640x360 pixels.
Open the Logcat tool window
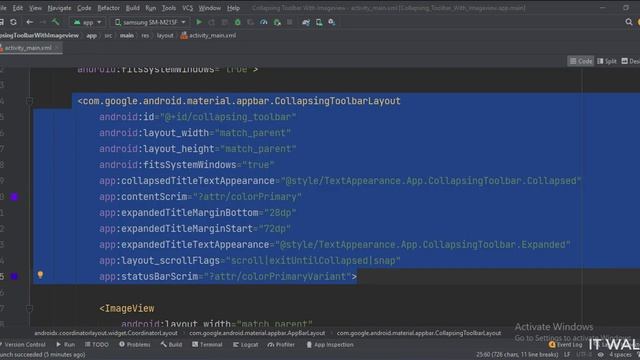pyautogui.click(x=246, y=344)
